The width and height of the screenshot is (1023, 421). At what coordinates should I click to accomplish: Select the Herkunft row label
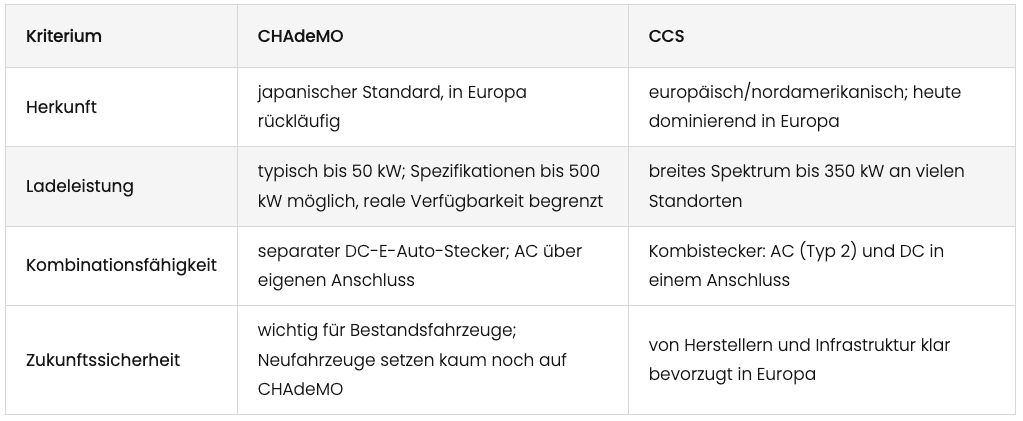point(61,107)
